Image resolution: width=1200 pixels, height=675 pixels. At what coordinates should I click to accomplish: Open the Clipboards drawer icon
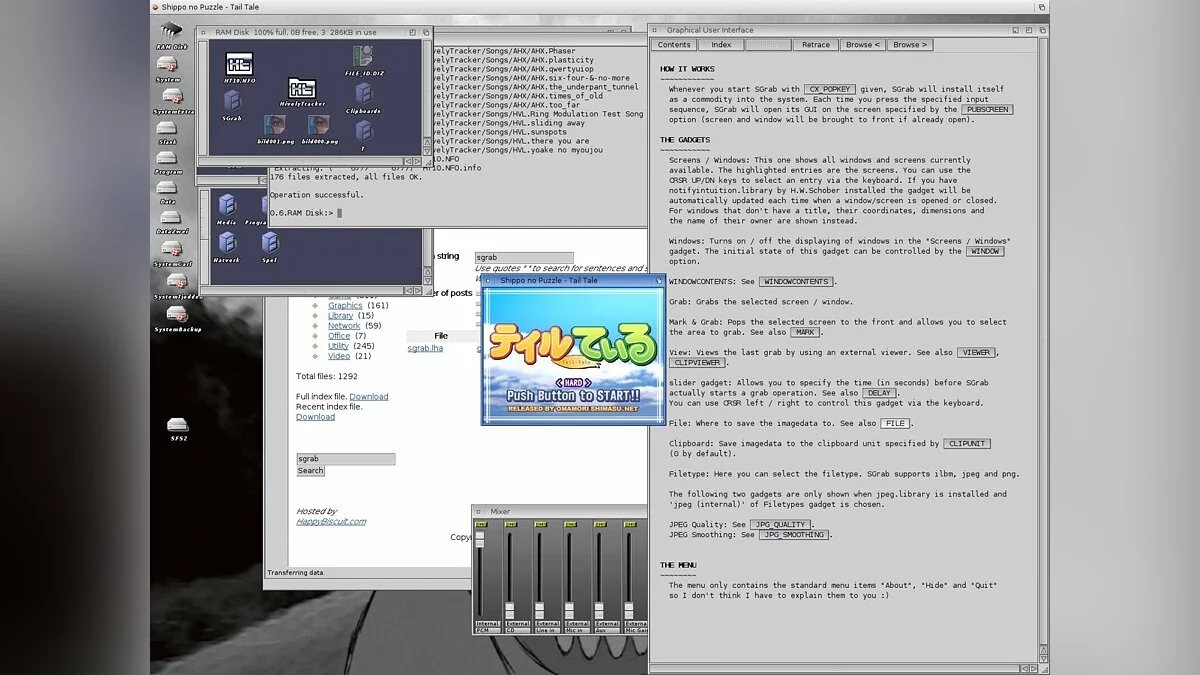363,95
